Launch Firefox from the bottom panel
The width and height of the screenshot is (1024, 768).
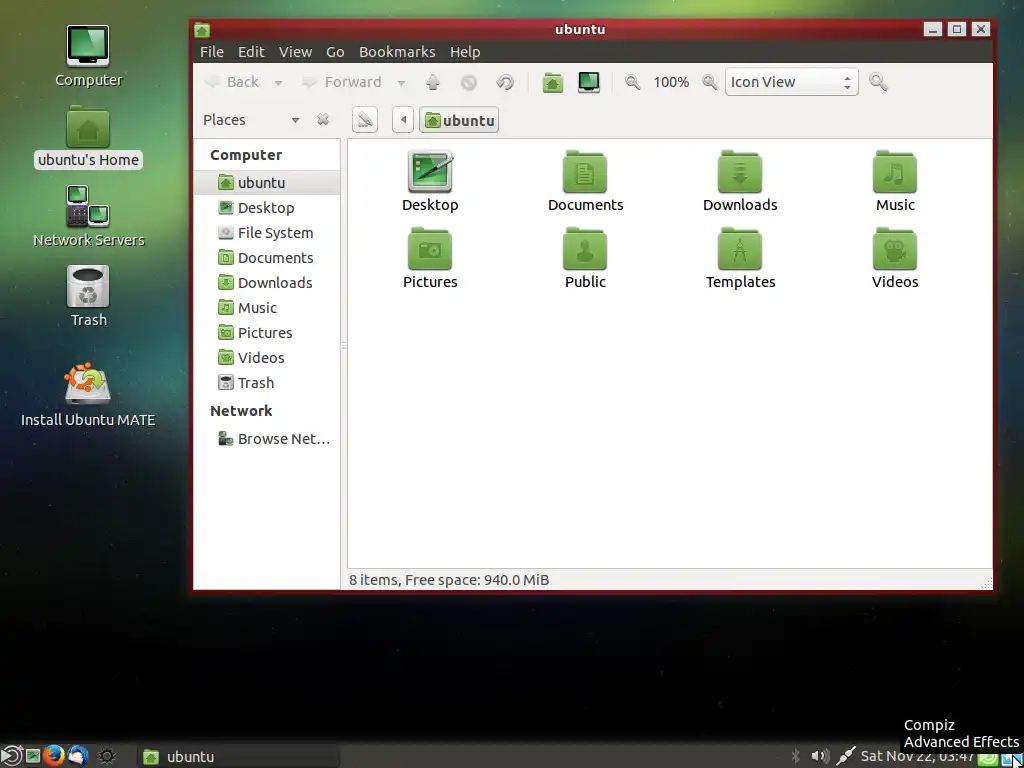(54, 756)
